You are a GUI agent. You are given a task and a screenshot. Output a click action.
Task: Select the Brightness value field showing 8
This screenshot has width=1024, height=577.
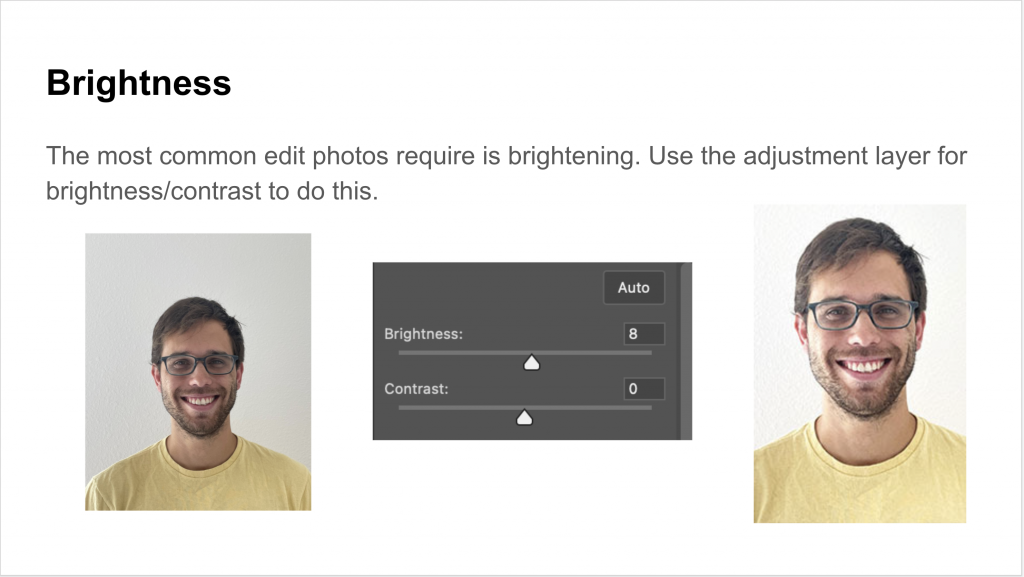pyautogui.click(x=644, y=334)
